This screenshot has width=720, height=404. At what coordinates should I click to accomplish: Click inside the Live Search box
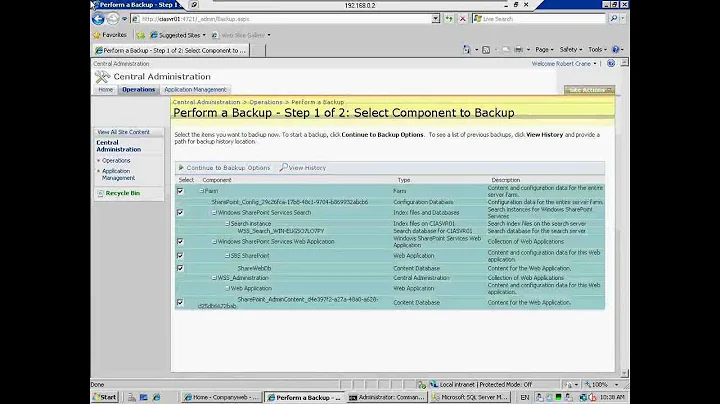[540, 19]
